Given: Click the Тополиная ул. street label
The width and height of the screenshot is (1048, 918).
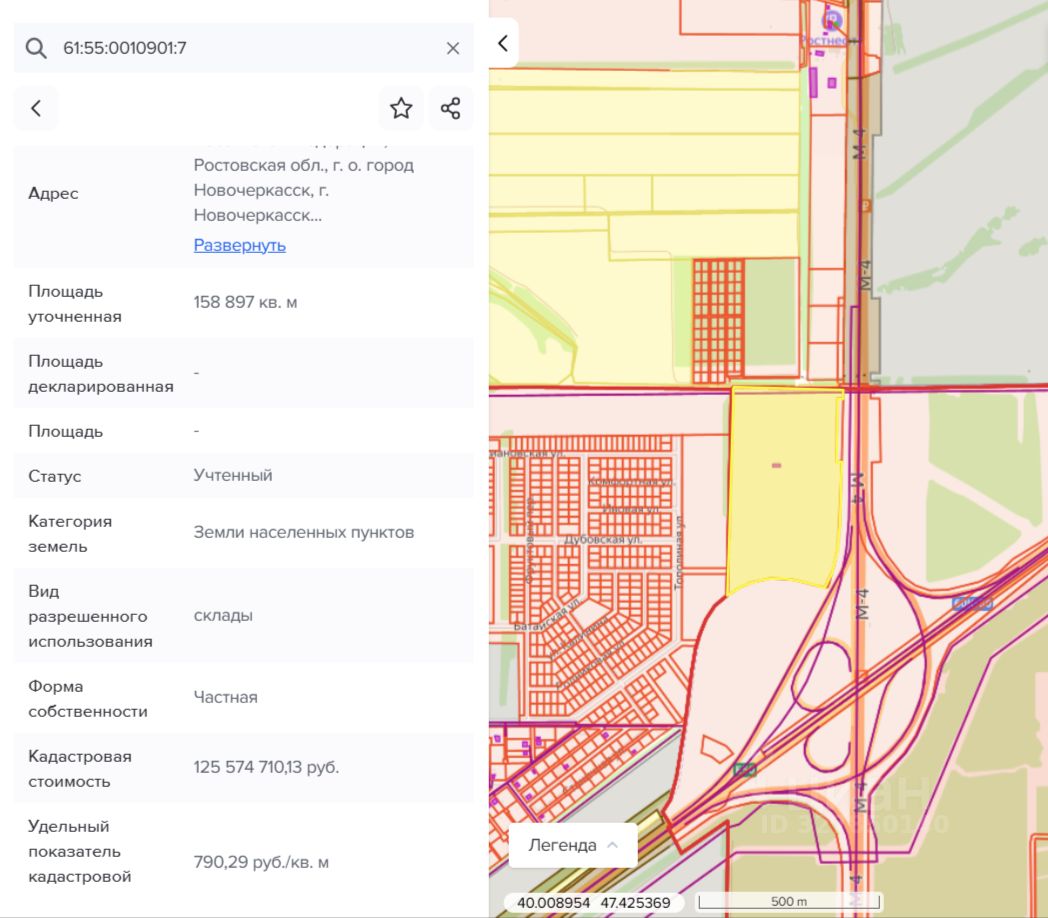Looking at the screenshot, I should click(678, 553).
